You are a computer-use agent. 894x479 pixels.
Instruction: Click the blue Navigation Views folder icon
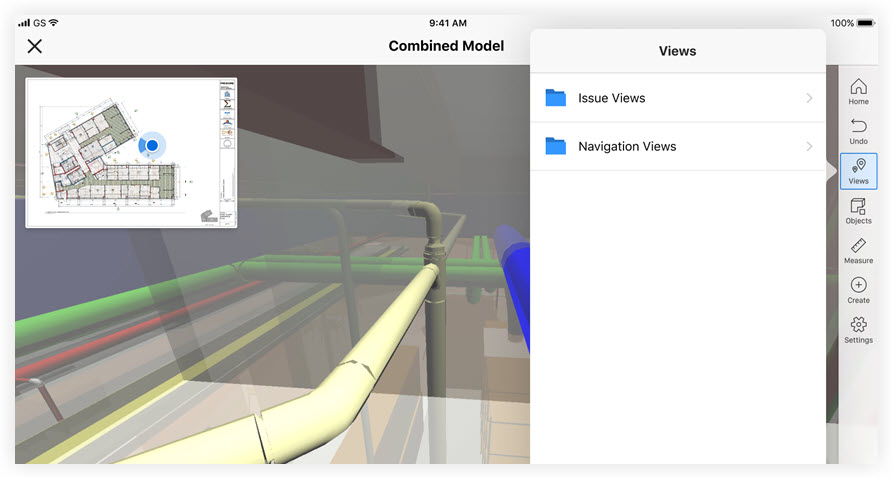556,146
